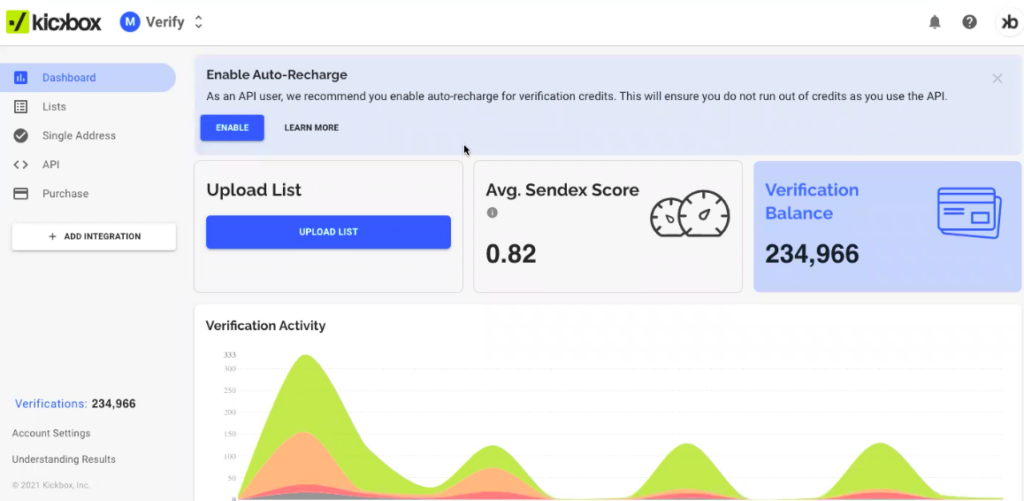Enable auto-recharge with ENABLE button
Image resolution: width=1024 pixels, height=501 pixels.
pyautogui.click(x=232, y=127)
